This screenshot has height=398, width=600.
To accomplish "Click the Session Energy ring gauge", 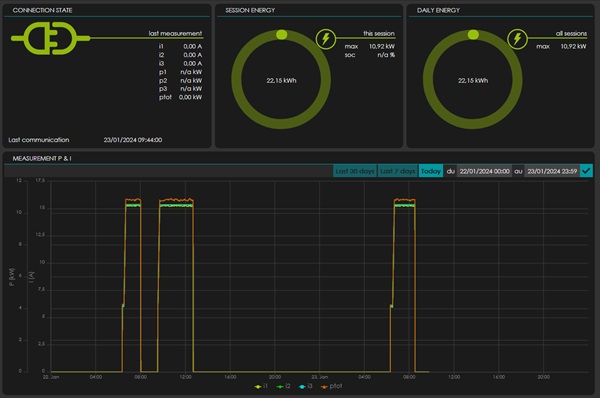I will [281, 80].
